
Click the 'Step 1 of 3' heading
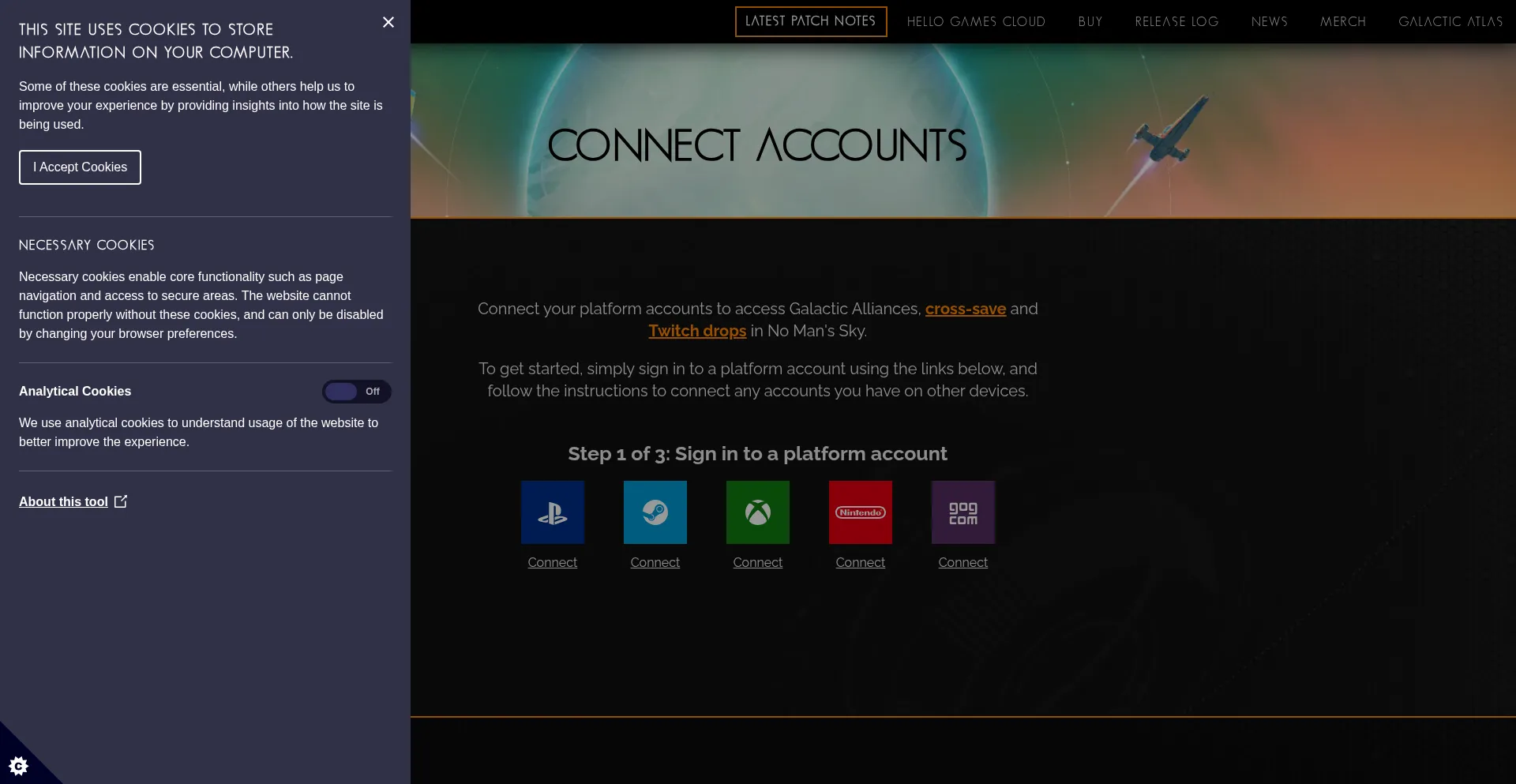(757, 454)
